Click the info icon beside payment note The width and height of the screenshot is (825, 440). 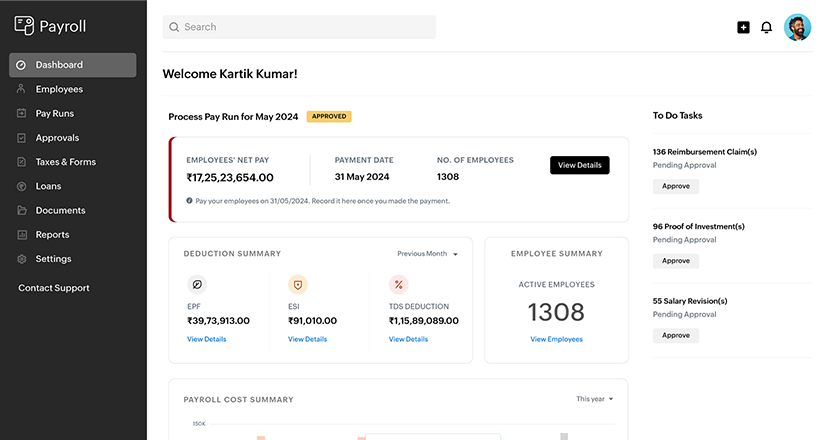189,201
